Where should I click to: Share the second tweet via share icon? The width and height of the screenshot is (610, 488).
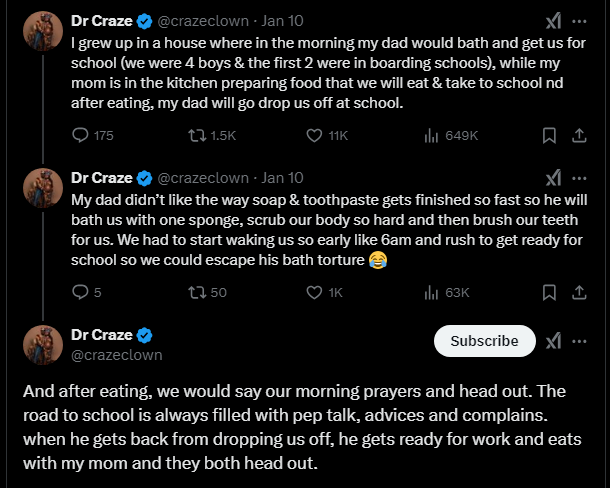(x=579, y=292)
